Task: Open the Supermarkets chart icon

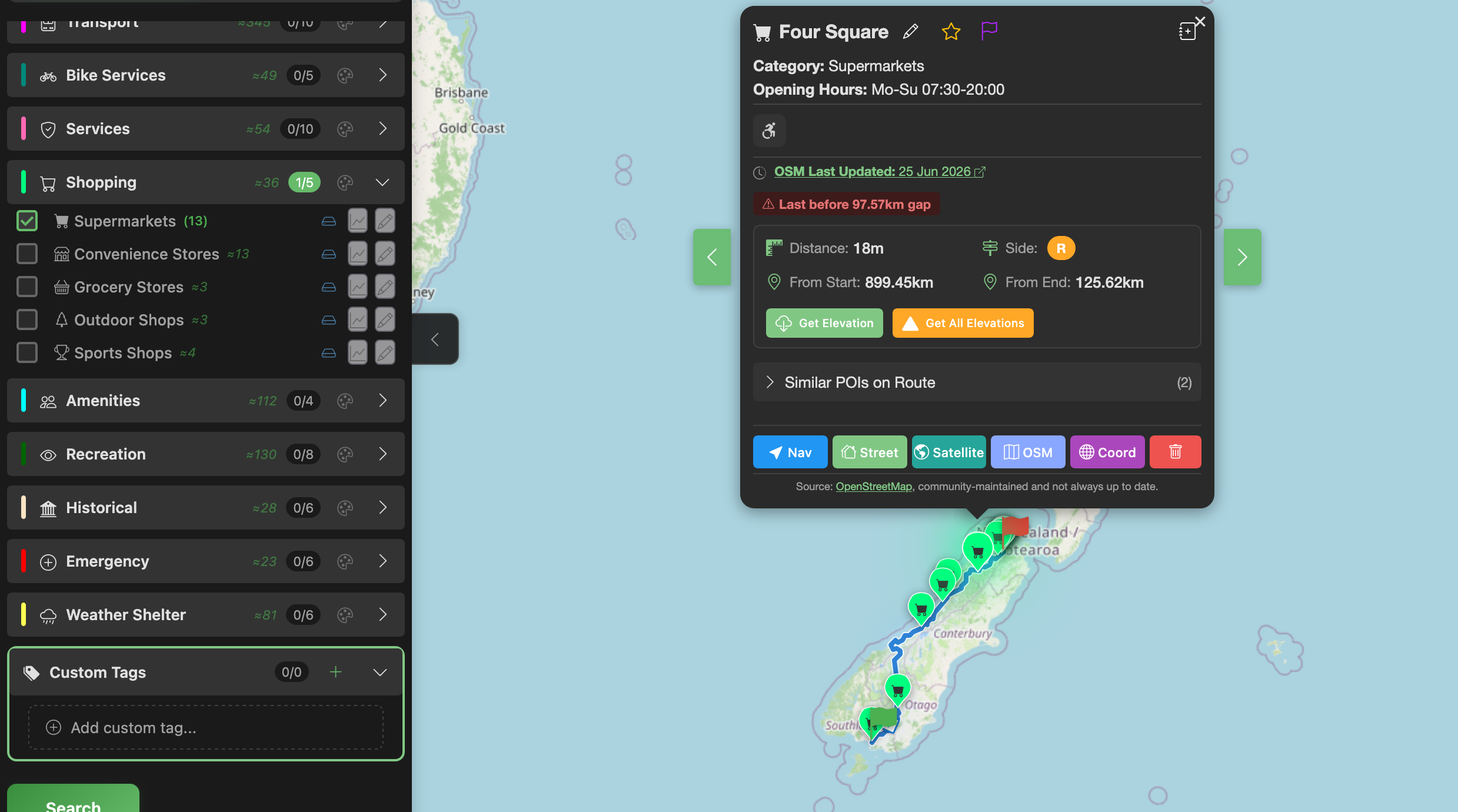Action: (358, 221)
